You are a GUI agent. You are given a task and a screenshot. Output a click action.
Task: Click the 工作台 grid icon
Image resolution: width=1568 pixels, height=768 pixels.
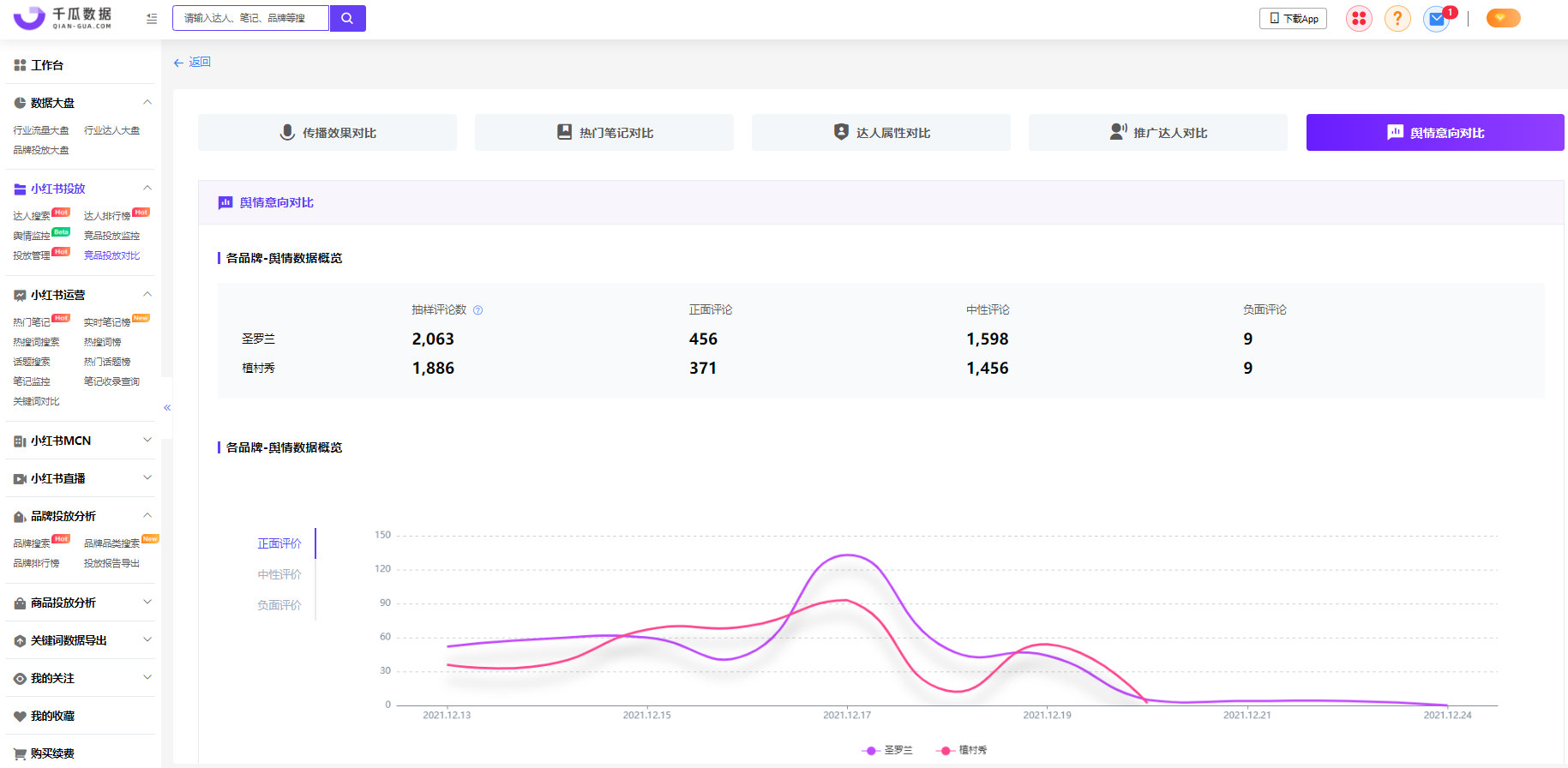click(x=20, y=65)
